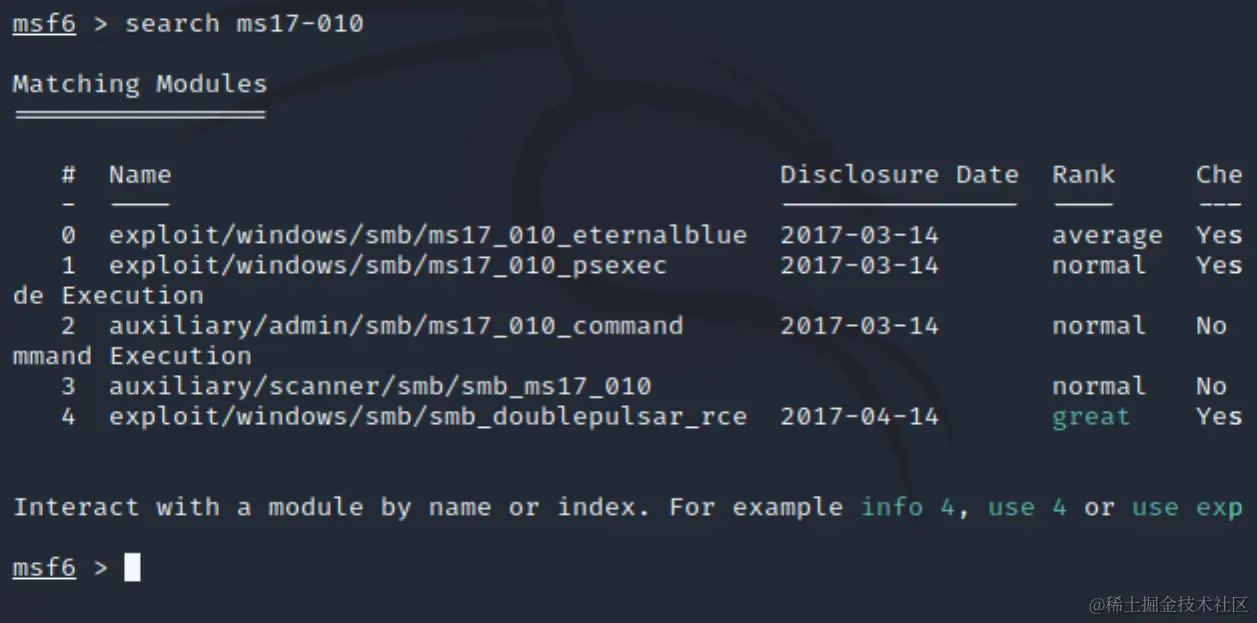This screenshot has height=623, width=1257.
Task: Click the bottom msf6 prompt label
Action: tap(43, 568)
